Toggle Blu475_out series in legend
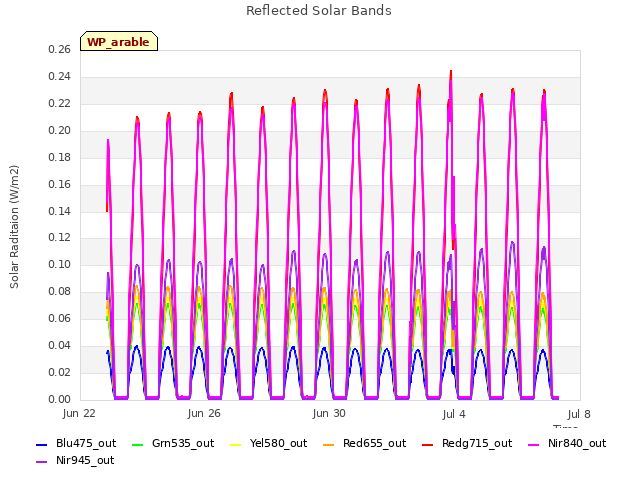Screen dimensions: 640x480 (76, 444)
